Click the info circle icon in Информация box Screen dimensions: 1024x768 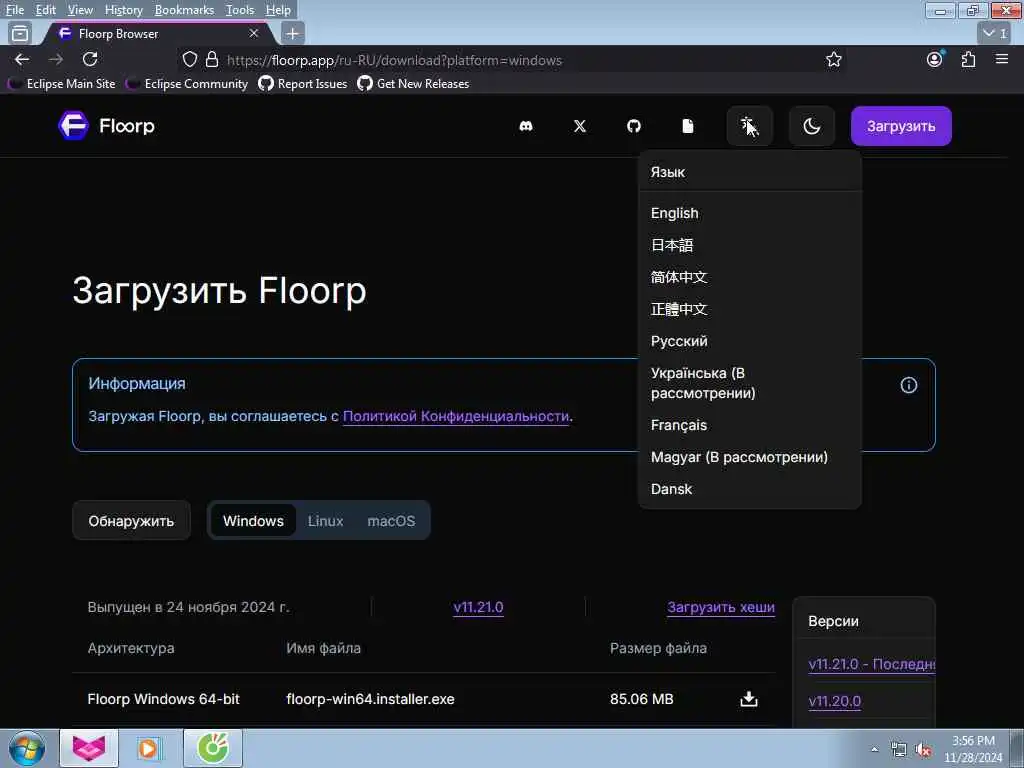pos(908,385)
